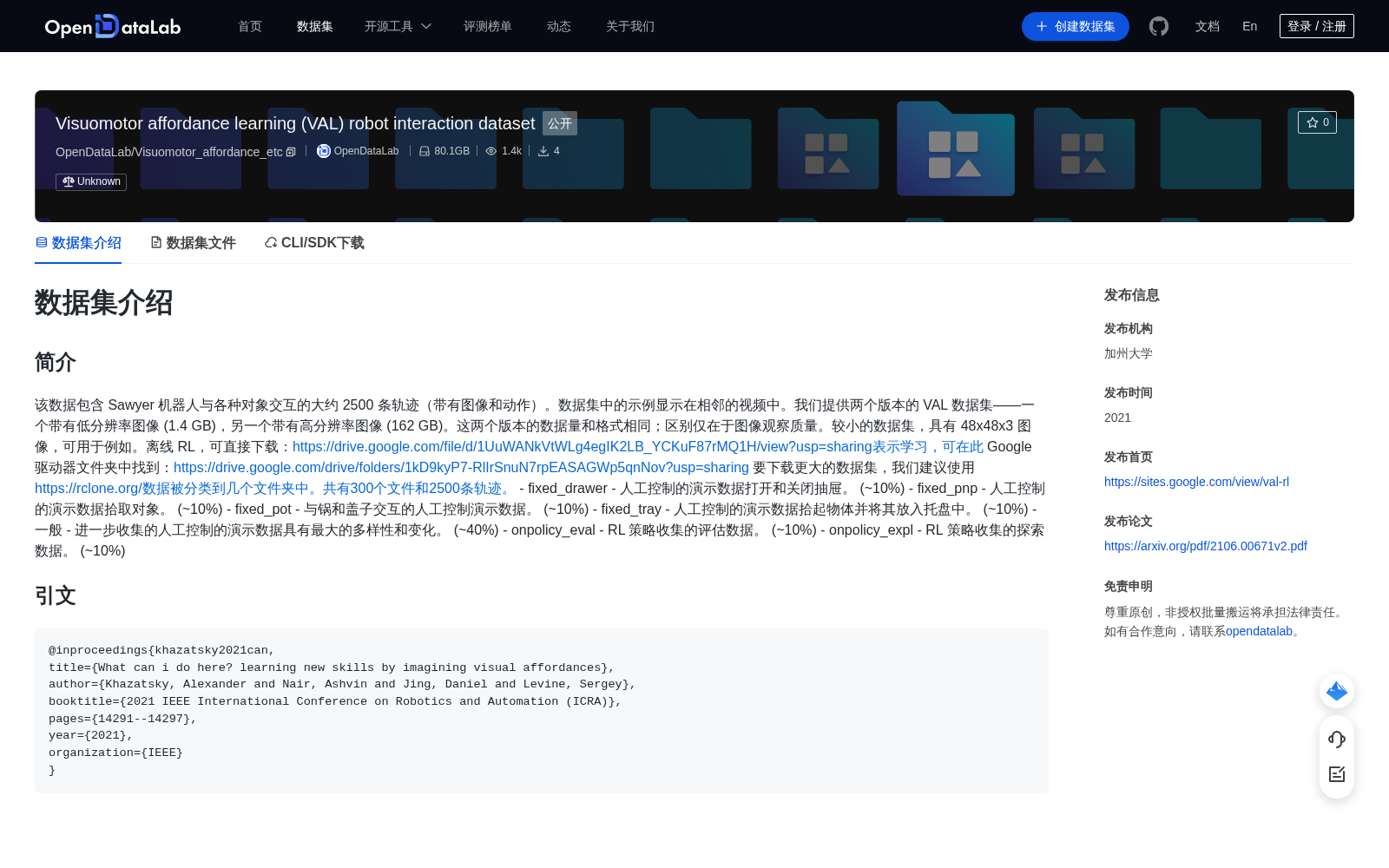
Task: Click the OpenDataLab logo
Action: pyautogui.click(x=113, y=26)
